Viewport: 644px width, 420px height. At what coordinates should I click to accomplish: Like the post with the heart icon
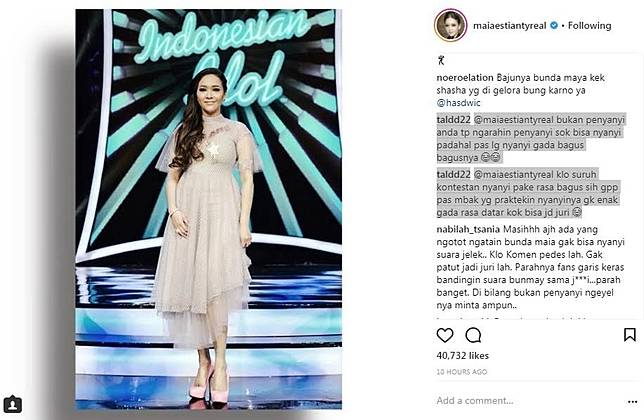click(445, 335)
